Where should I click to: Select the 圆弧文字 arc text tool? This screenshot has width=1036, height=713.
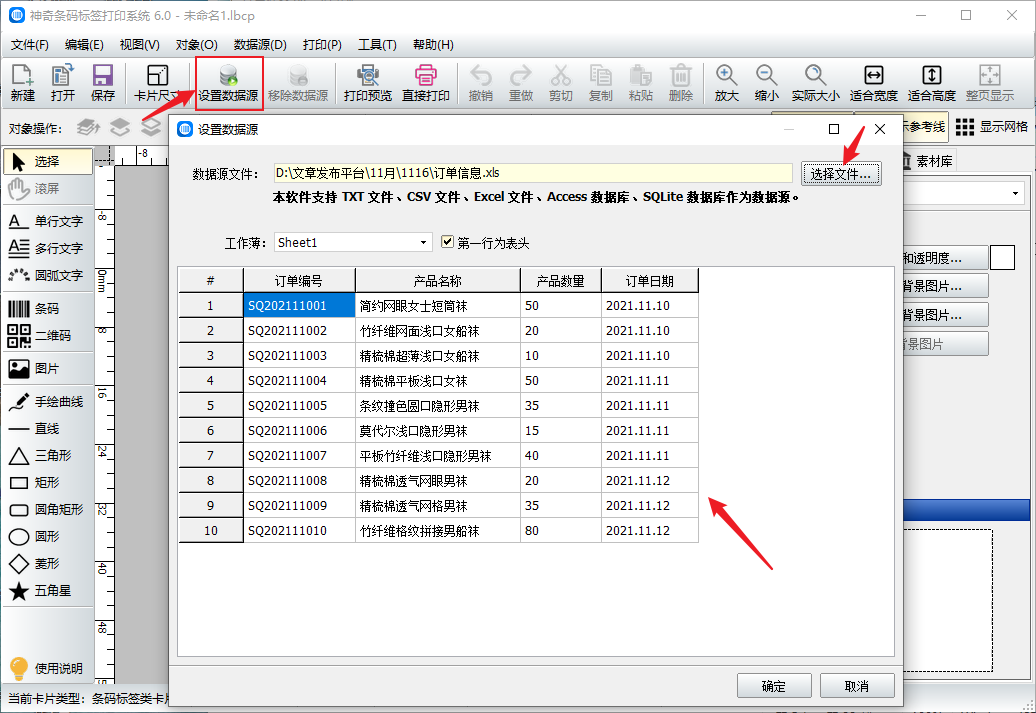(x=47, y=275)
